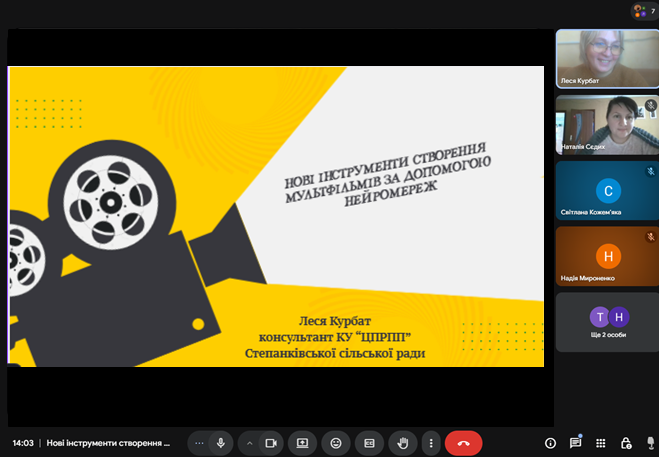Open meeting details info icon

pyautogui.click(x=550, y=442)
